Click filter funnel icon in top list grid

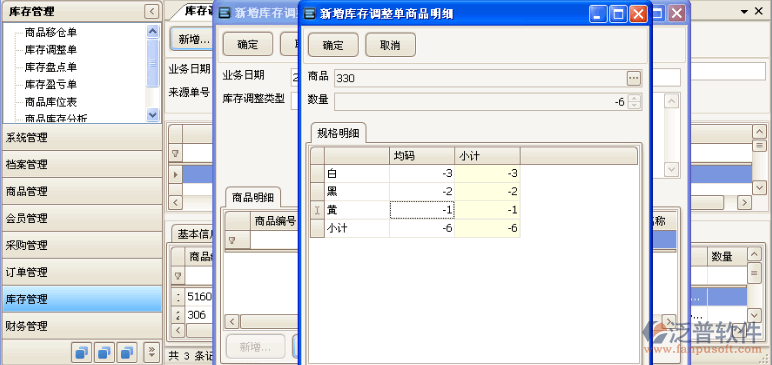pos(175,154)
